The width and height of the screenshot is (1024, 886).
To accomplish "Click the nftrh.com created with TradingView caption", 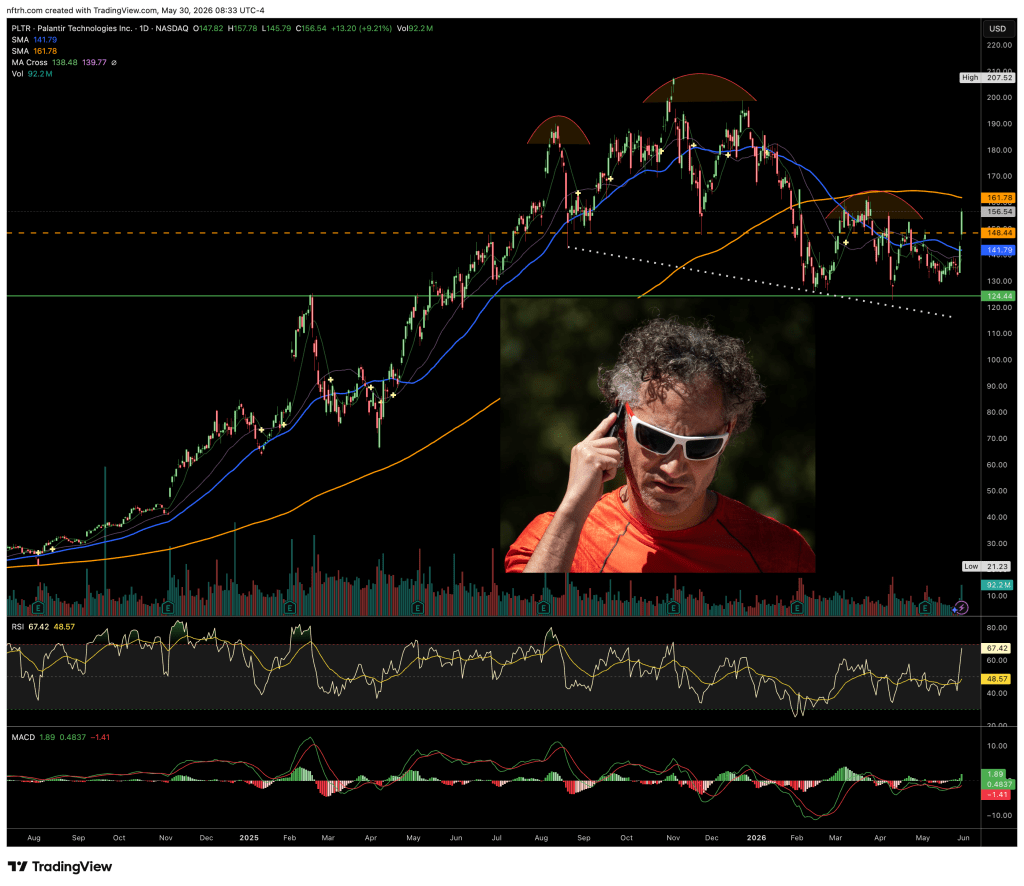I will pyautogui.click(x=135, y=10).
